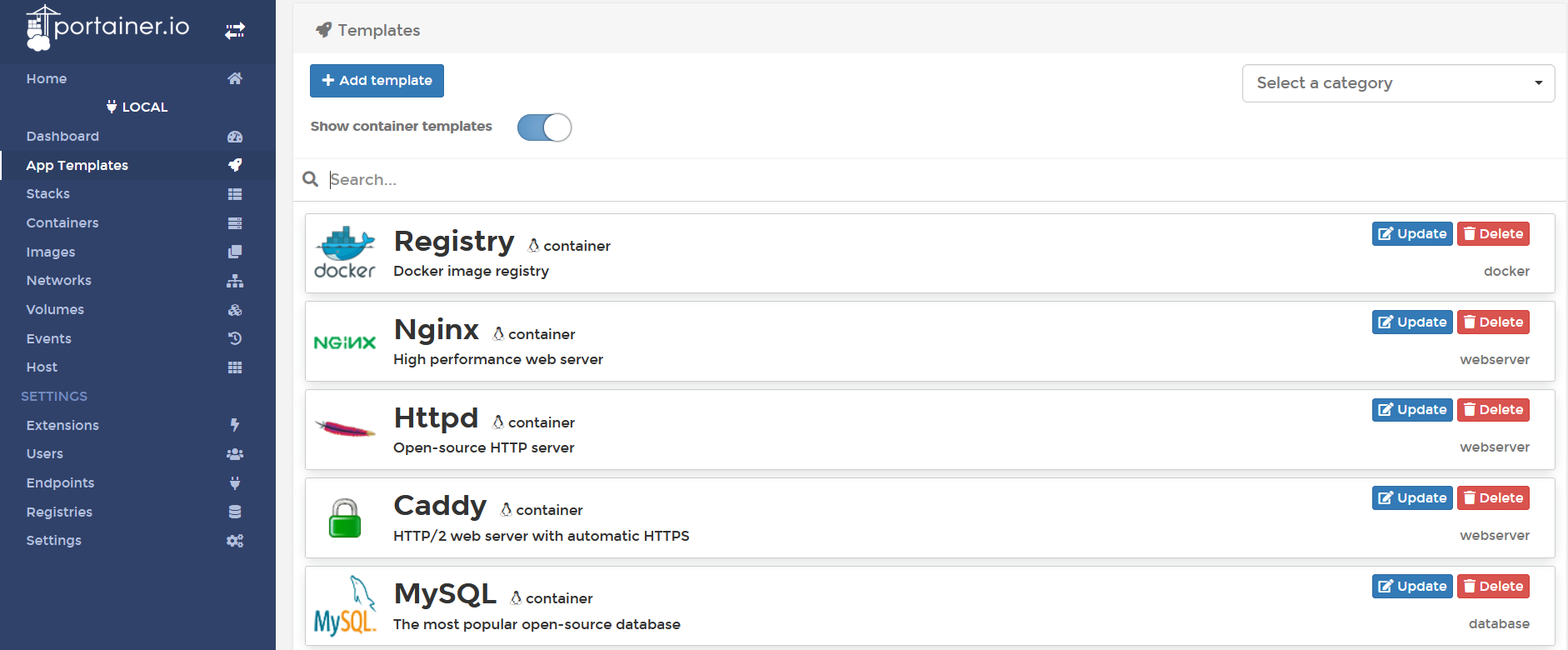Click the Extensions bolt icon

[x=235, y=425]
